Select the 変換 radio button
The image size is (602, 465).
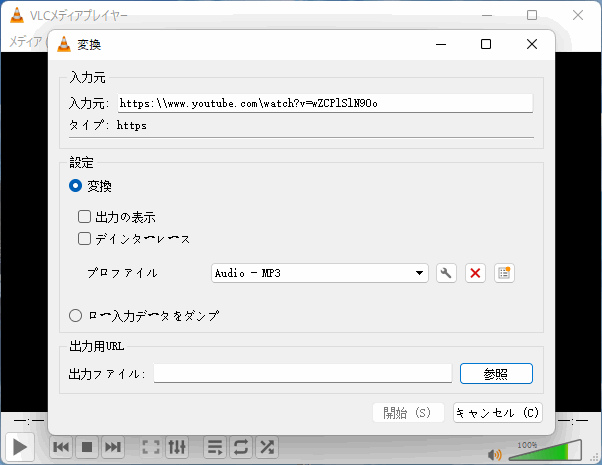coord(75,186)
